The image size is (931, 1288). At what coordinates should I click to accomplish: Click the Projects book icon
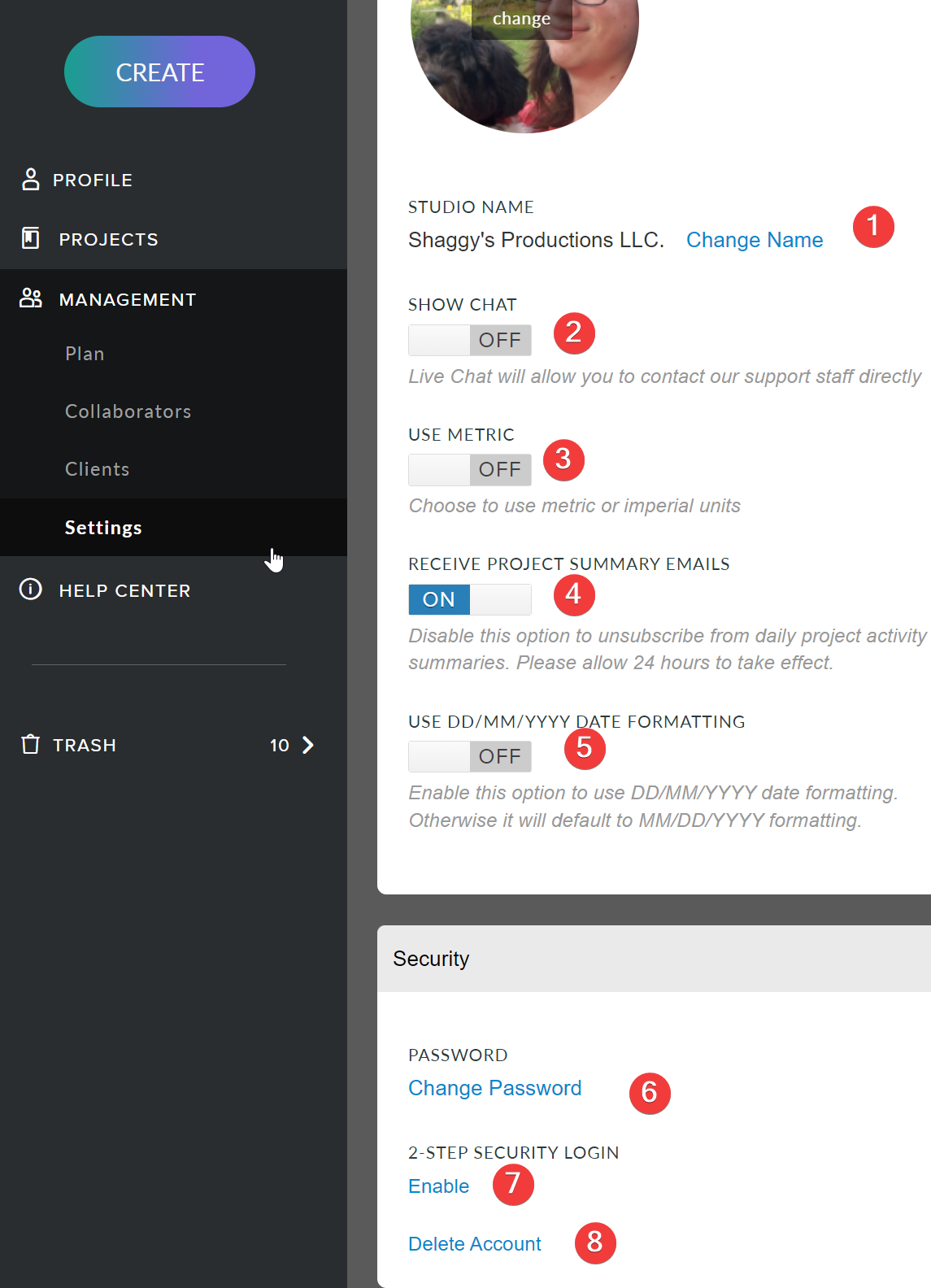(x=30, y=238)
